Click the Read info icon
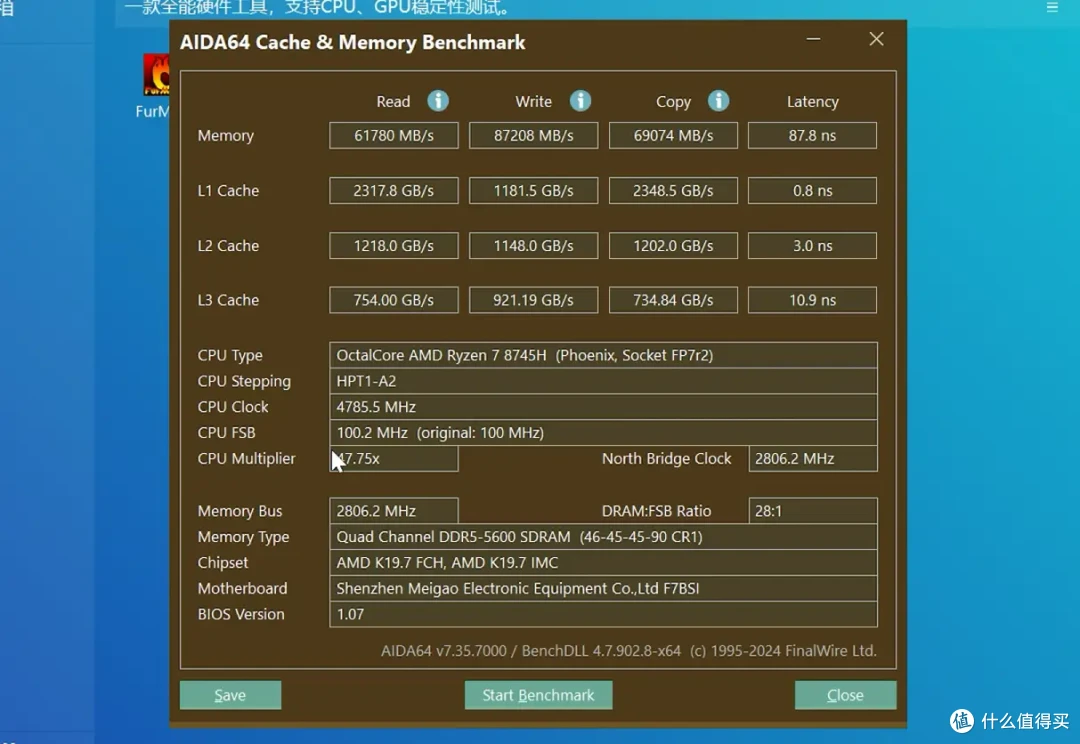Screen dimensions: 1080x744 point(438,101)
